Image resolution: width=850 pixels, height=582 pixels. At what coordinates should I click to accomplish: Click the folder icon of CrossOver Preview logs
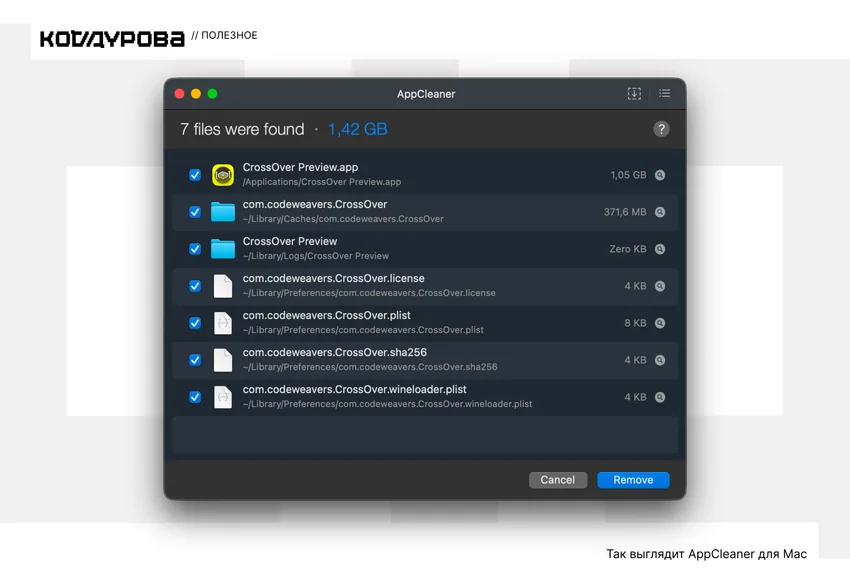pos(223,249)
